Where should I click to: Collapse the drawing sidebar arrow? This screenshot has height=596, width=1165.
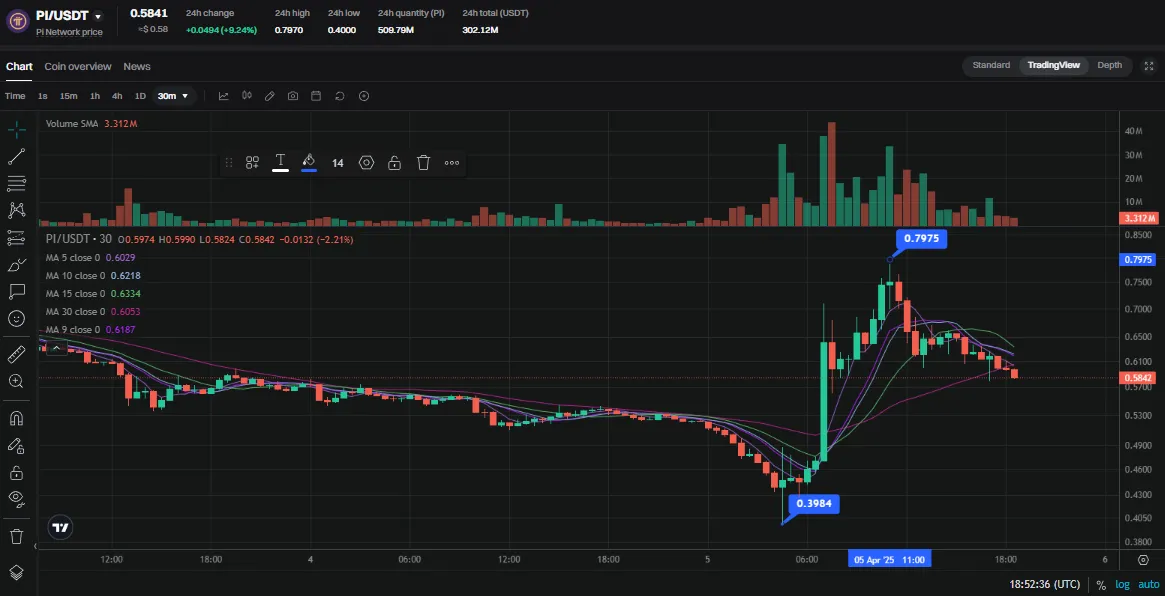pyautogui.click(x=35, y=546)
